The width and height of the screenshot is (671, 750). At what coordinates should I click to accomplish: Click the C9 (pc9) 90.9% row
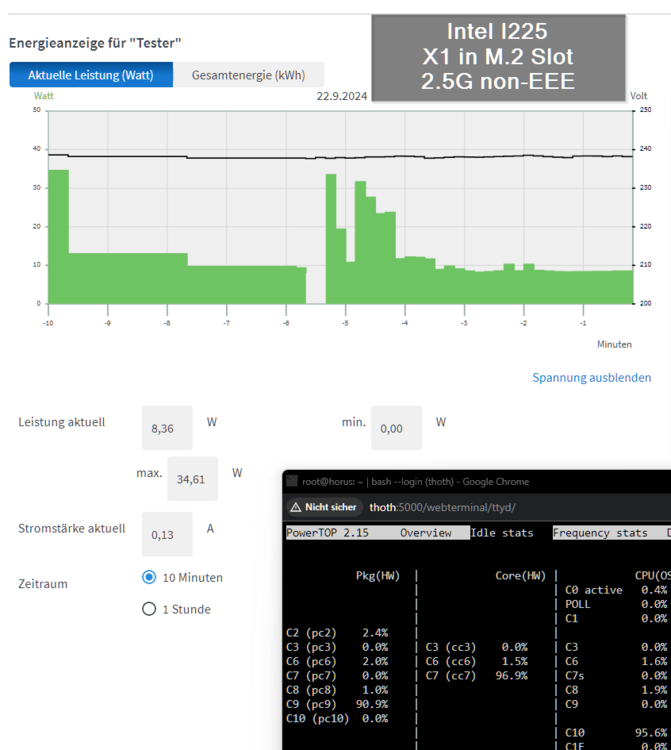click(337, 704)
